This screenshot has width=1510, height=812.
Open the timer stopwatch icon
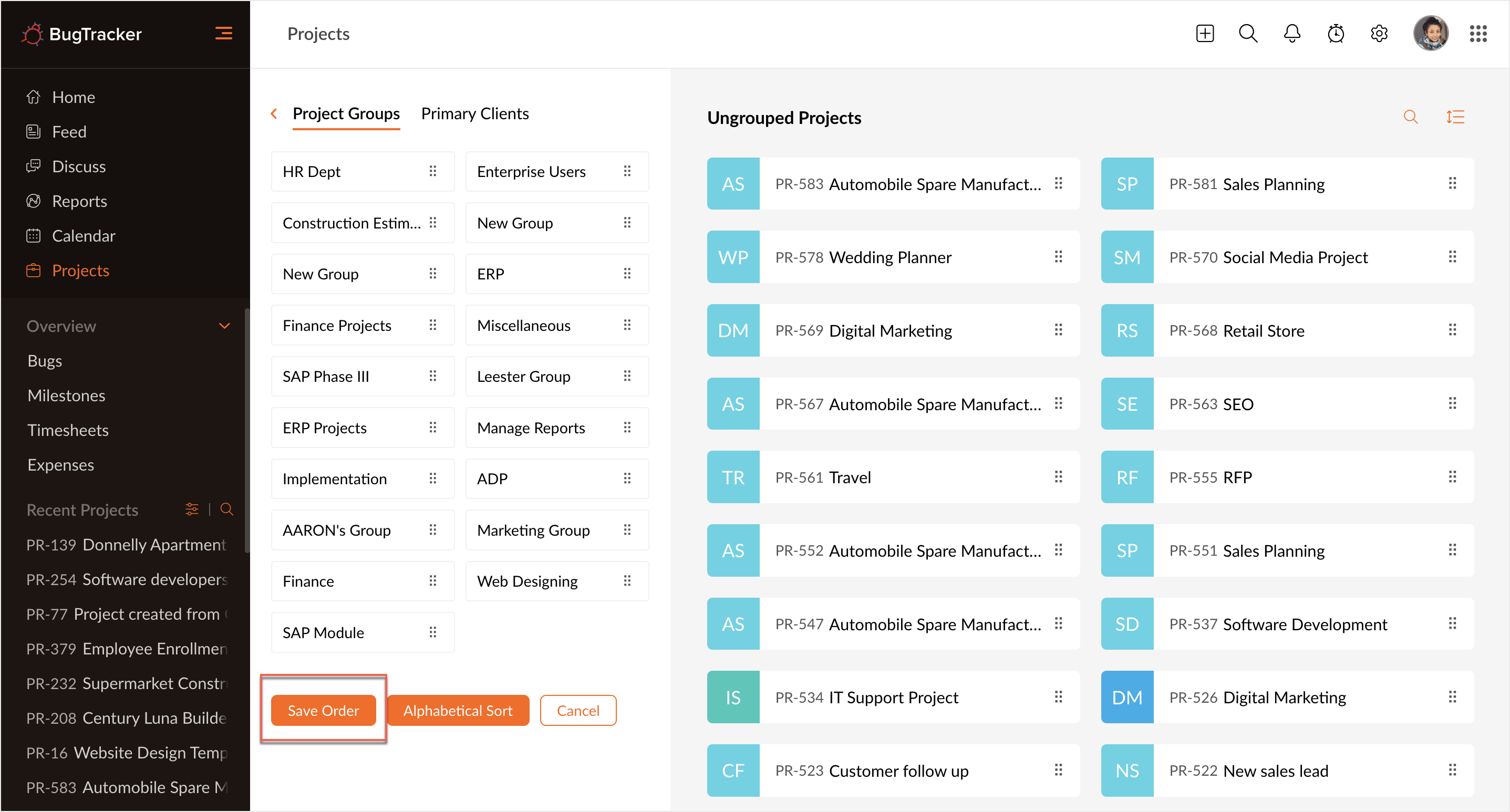click(1336, 34)
